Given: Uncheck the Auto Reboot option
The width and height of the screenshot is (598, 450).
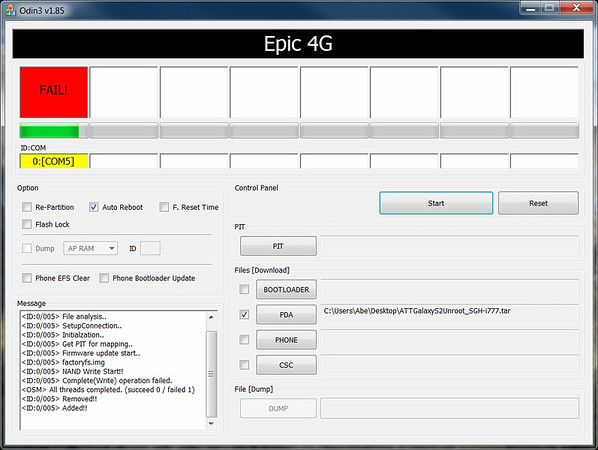Looking at the screenshot, I should [93, 207].
